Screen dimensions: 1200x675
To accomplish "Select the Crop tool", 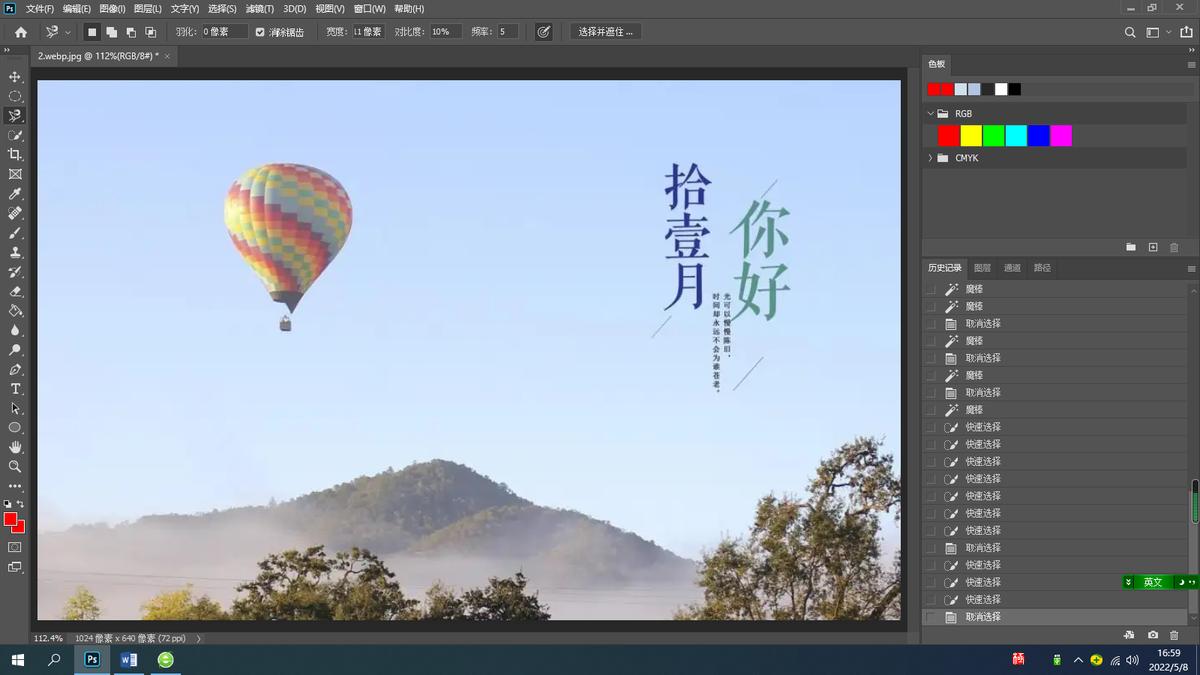I will (15, 155).
